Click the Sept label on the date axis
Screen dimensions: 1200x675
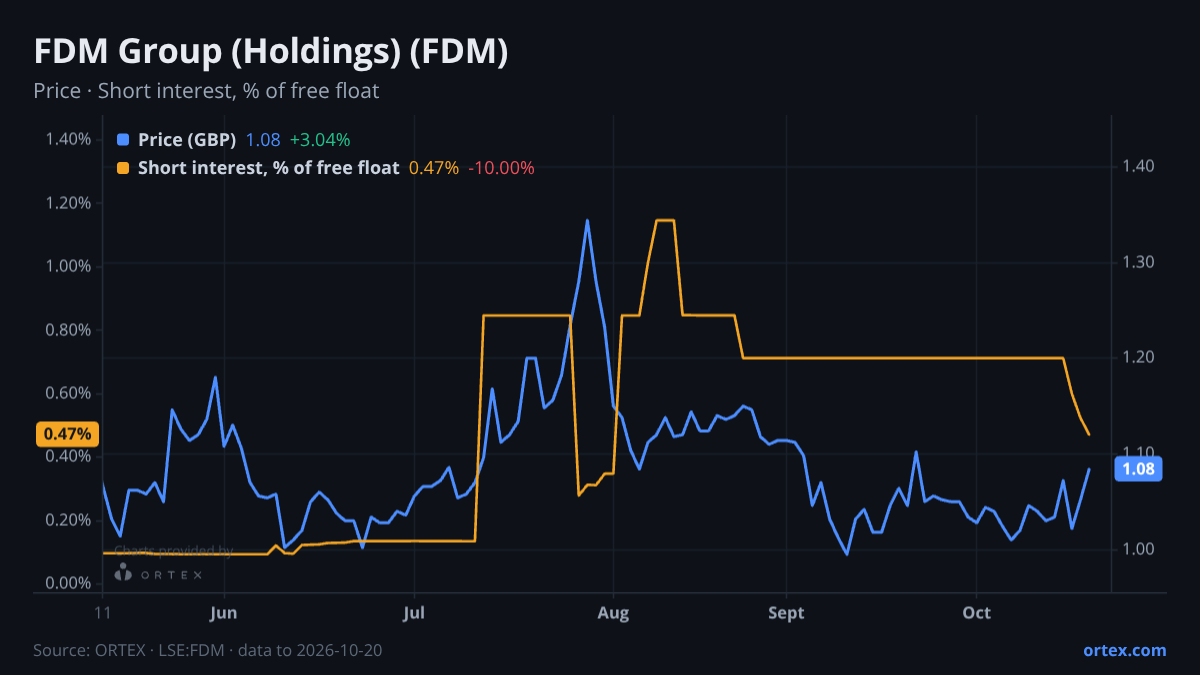[x=787, y=612]
